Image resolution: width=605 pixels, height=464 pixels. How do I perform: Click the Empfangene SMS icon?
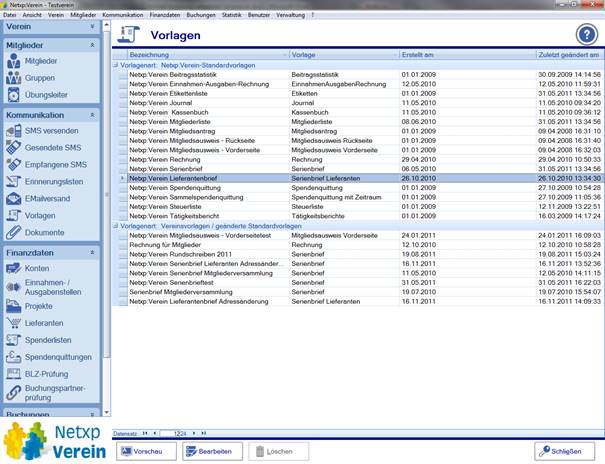tap(14, 165)
